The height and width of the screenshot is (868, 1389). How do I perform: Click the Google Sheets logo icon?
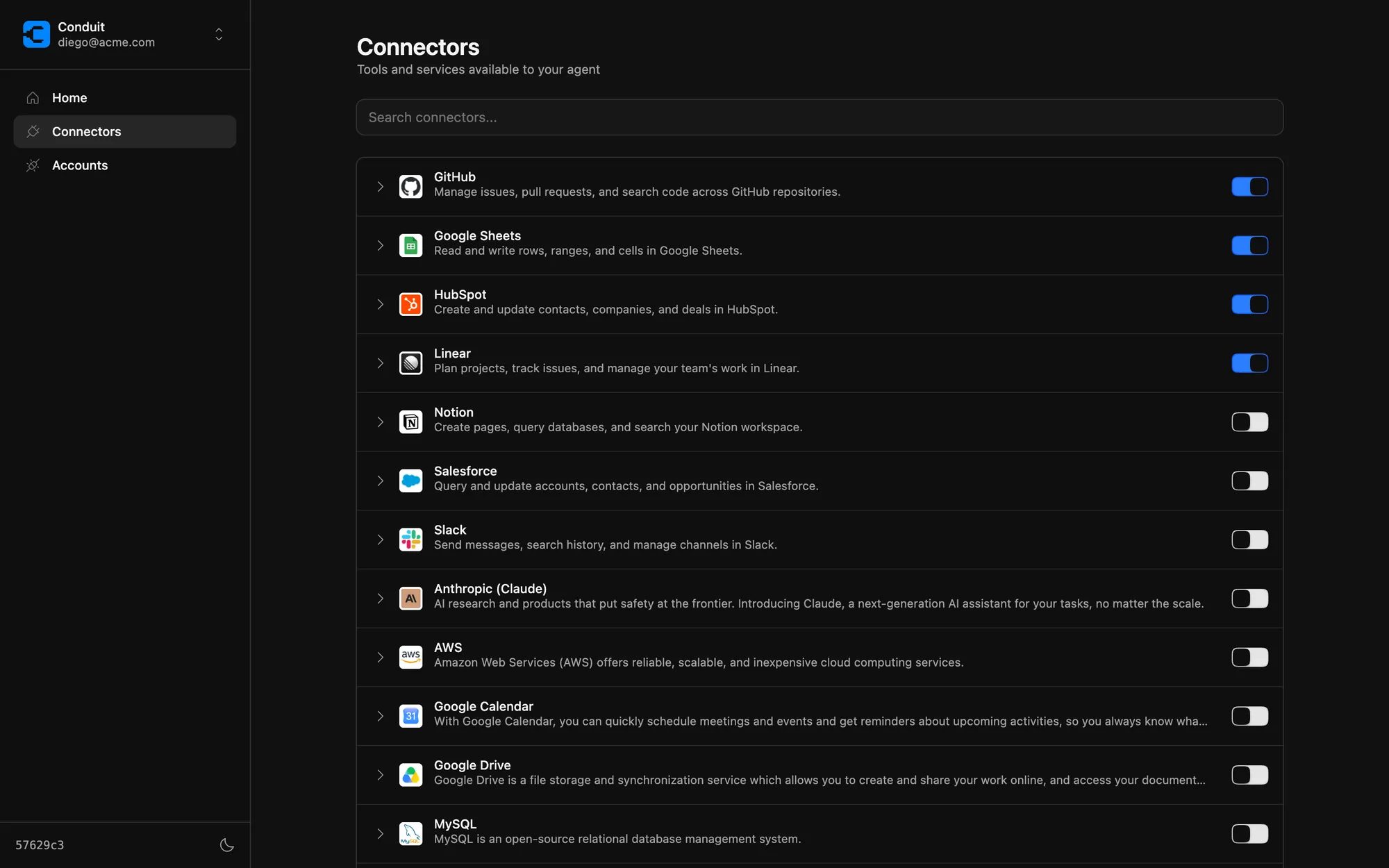(410, 246)
